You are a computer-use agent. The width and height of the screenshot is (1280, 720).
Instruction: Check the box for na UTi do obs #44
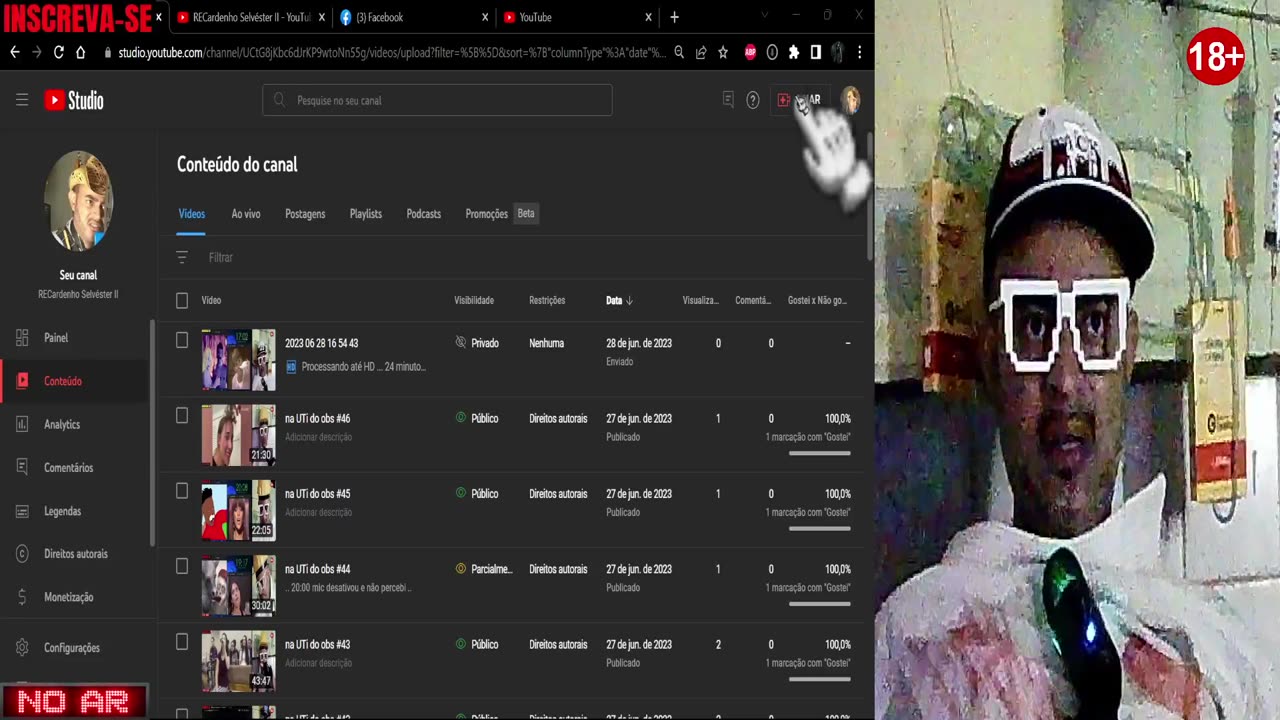coord(182,566)
